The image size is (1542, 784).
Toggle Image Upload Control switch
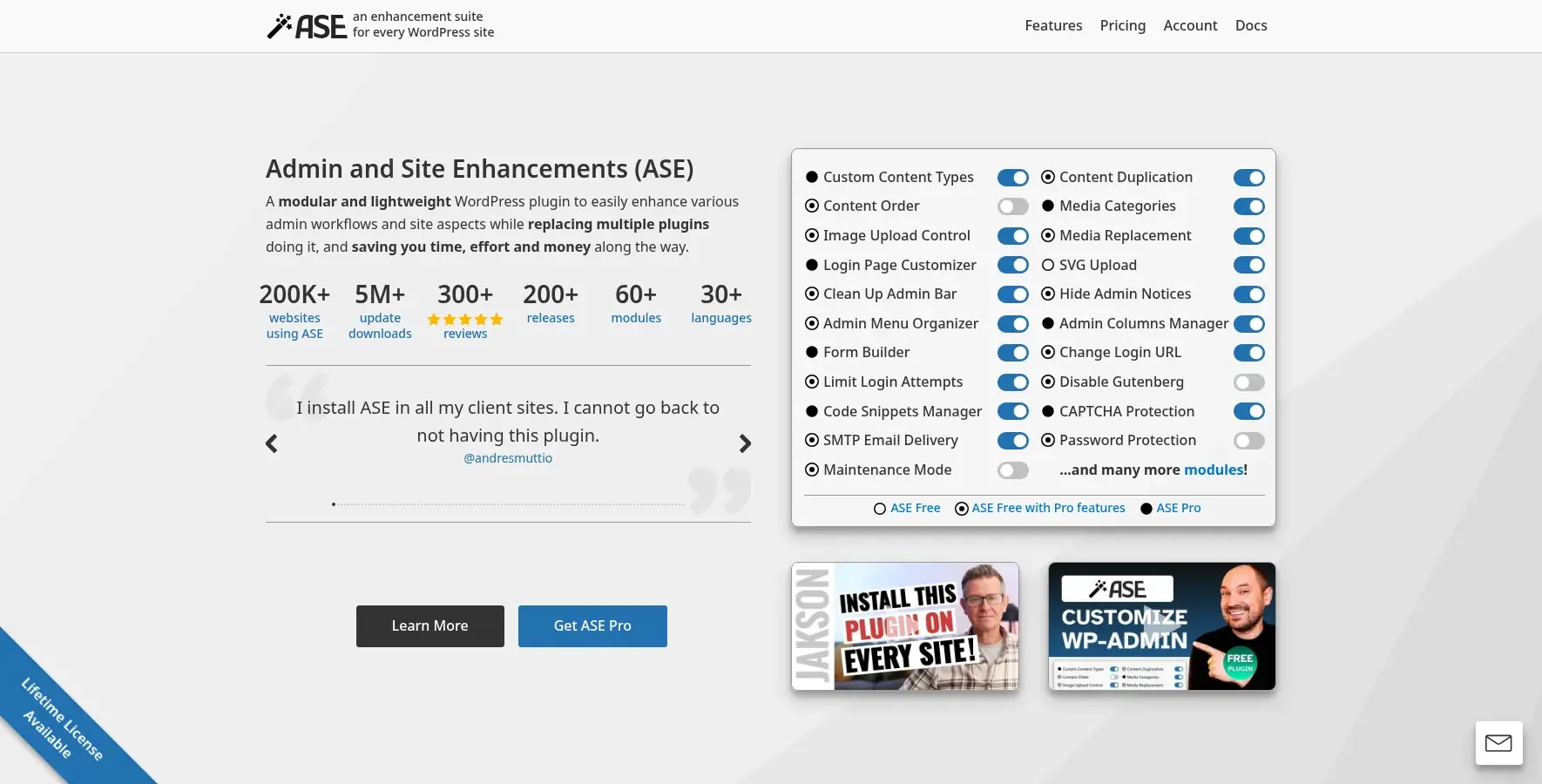tap(1013, 236)
